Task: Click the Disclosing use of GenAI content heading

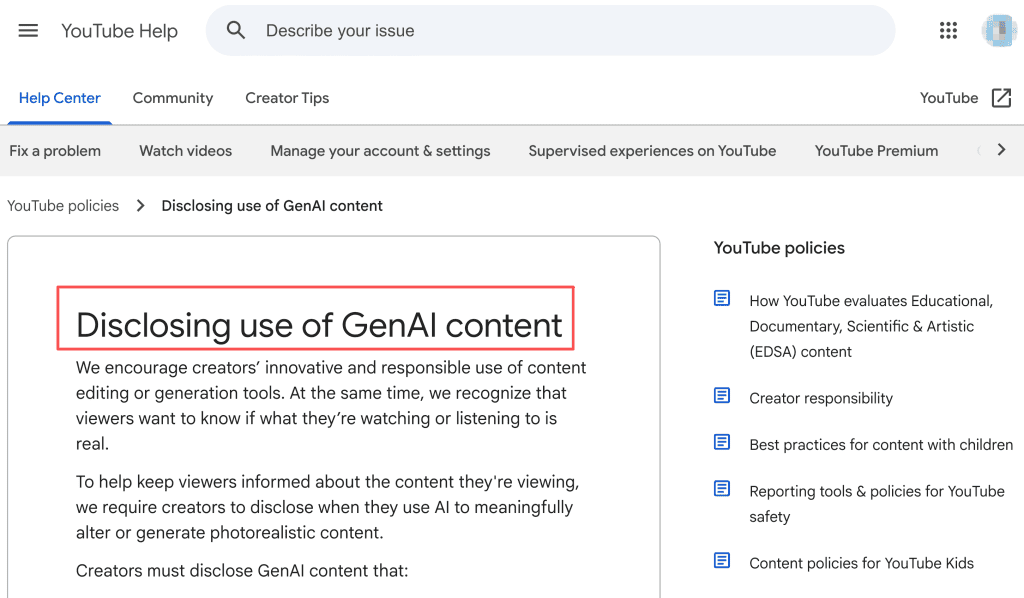Action: pyautogui.click(x=319, y=325)
